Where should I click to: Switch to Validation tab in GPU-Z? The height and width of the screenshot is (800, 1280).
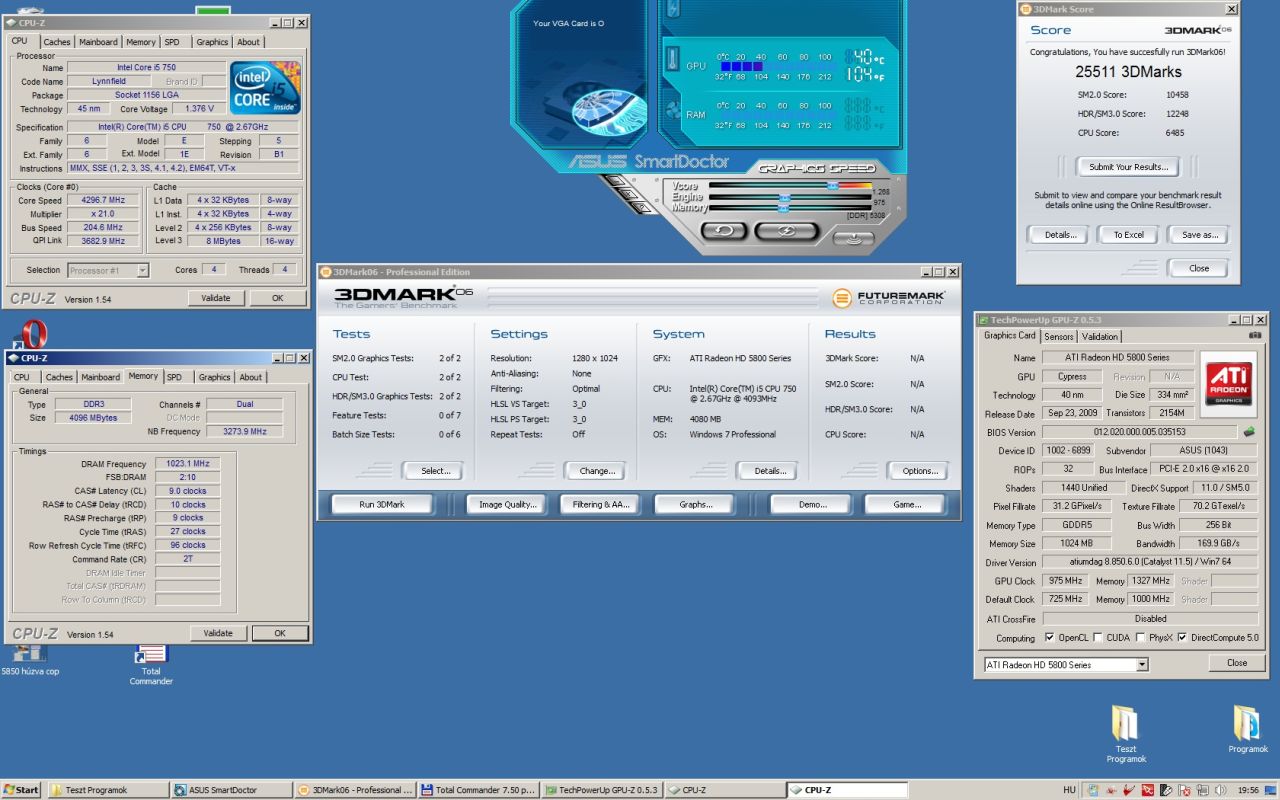[x=1100, y=336]
